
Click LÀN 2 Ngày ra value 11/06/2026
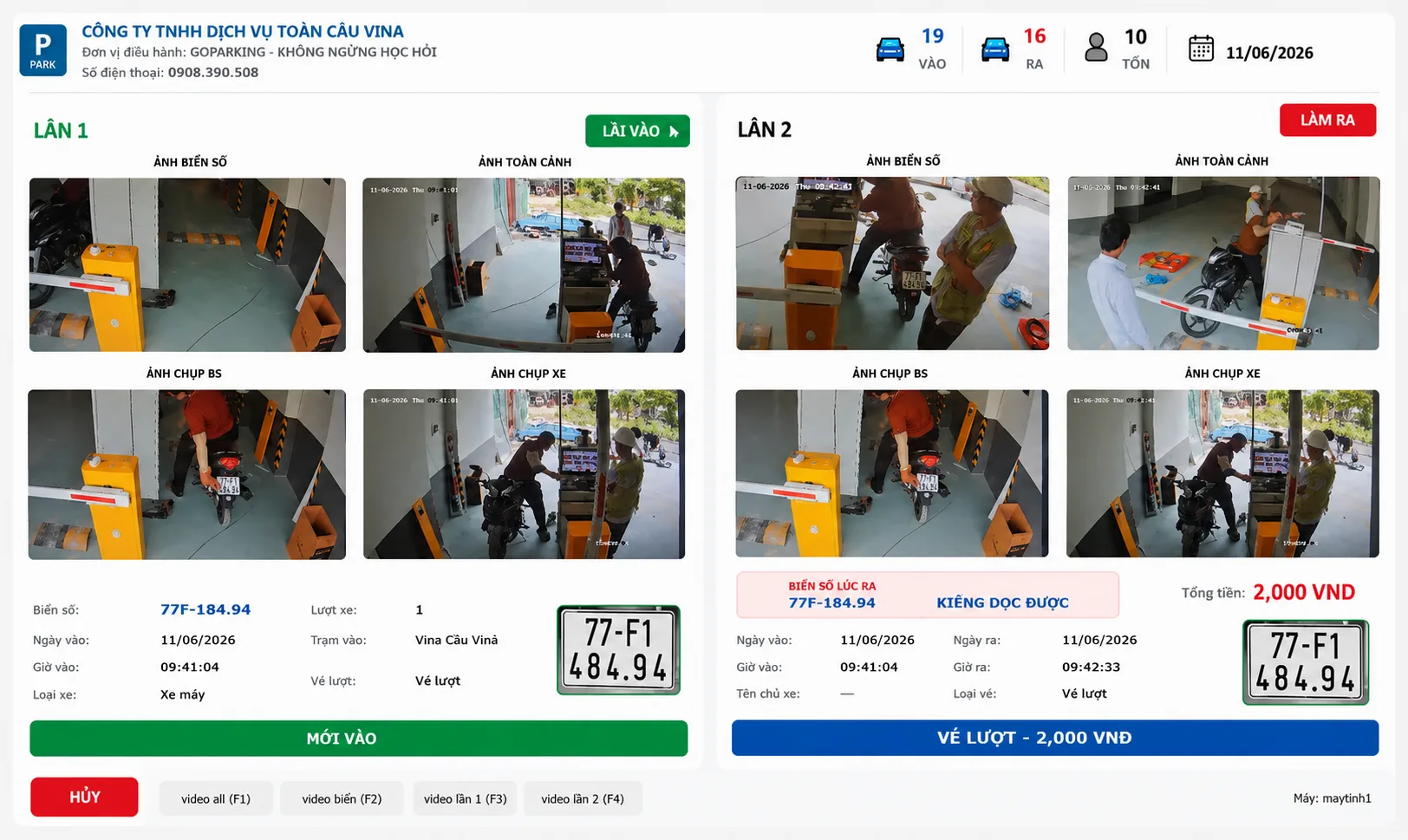tap(1099, 641)
